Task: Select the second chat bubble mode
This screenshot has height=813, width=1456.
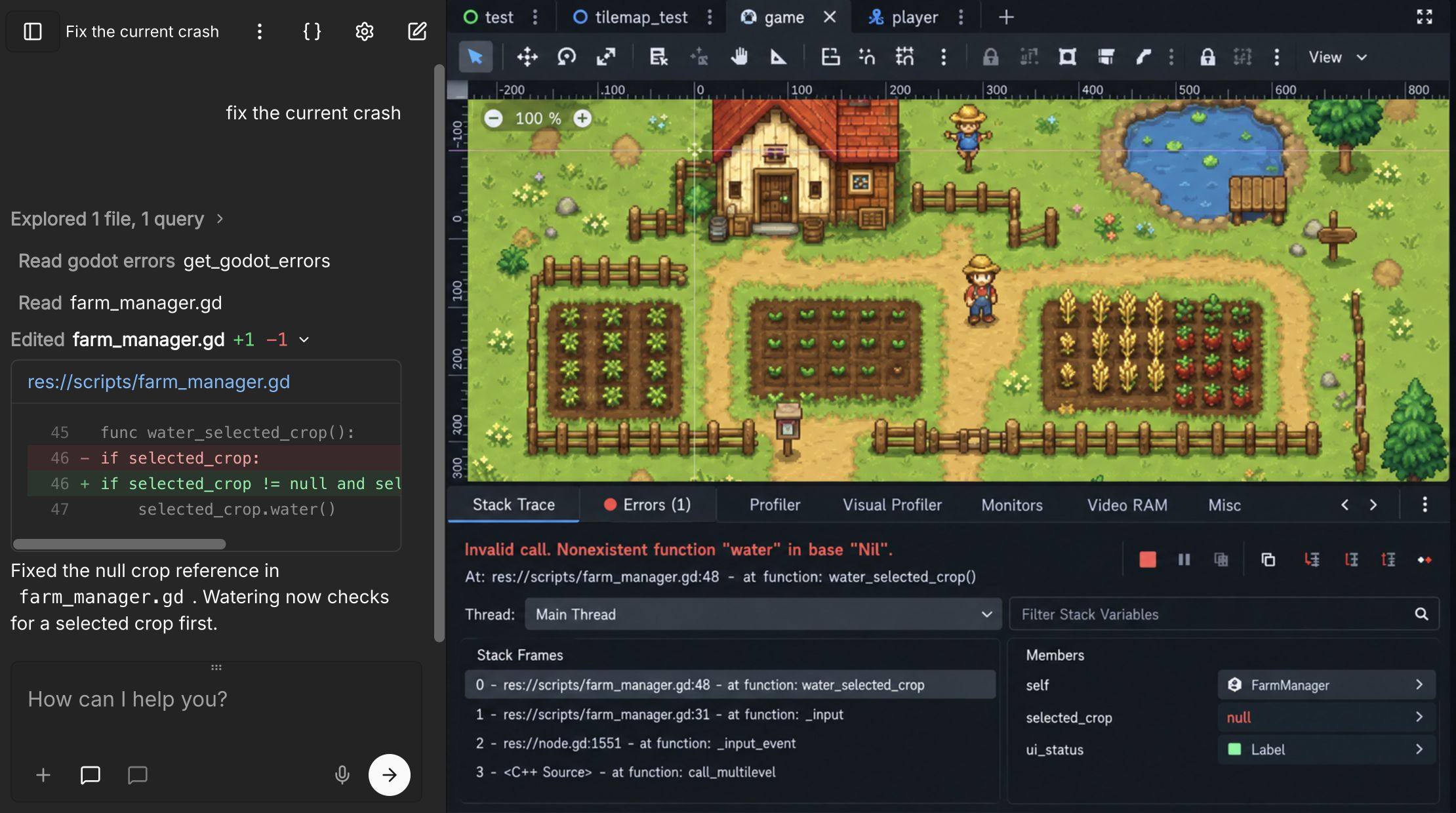Action: [x=138, y=775]
